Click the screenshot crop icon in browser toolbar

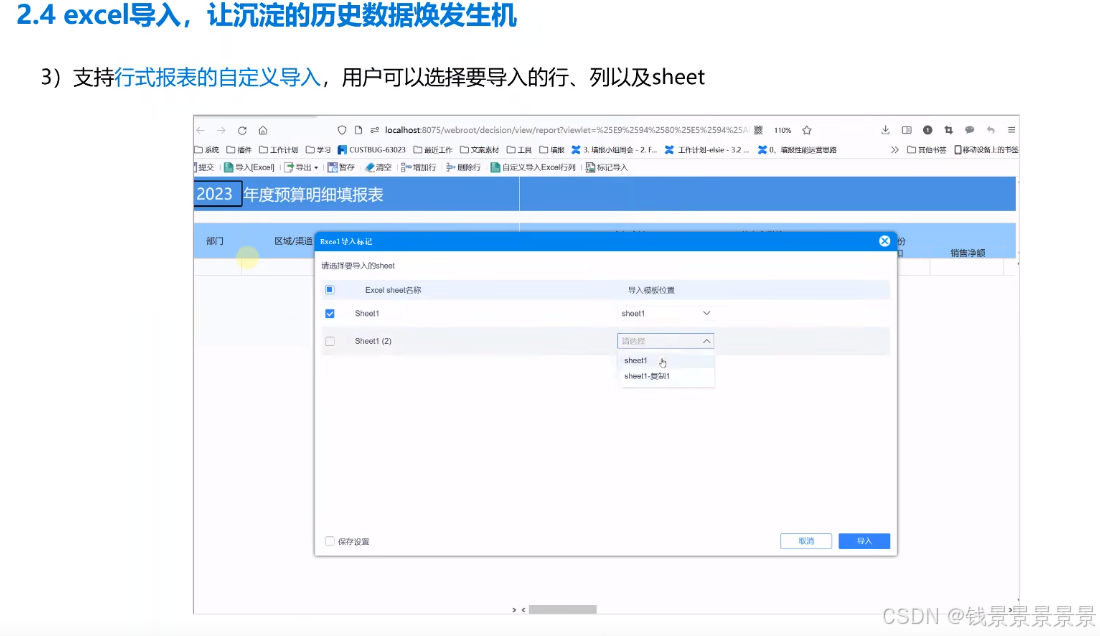tap(948, 130)
